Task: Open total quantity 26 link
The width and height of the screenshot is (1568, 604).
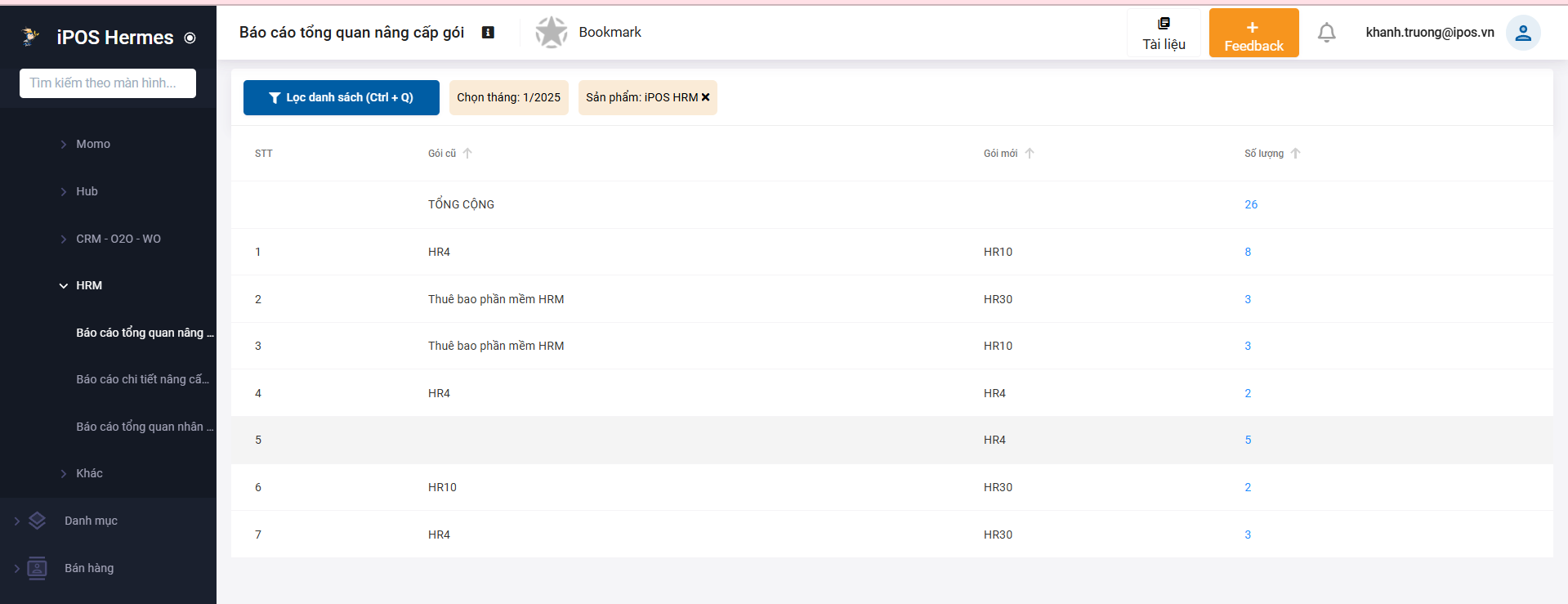Action: (1251, 204)
